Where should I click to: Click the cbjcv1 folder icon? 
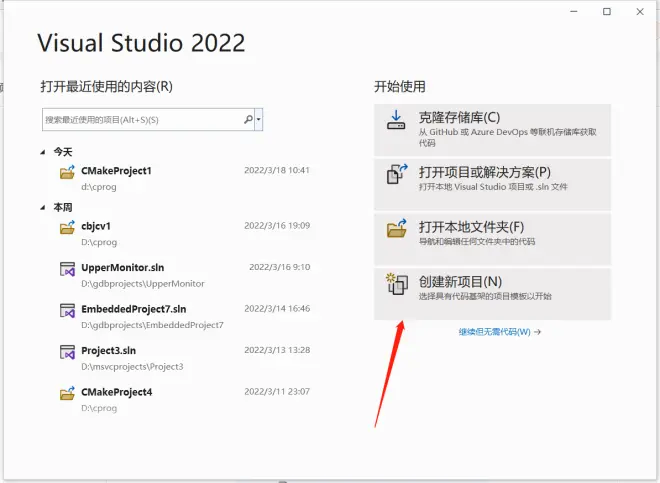[67, 227]
